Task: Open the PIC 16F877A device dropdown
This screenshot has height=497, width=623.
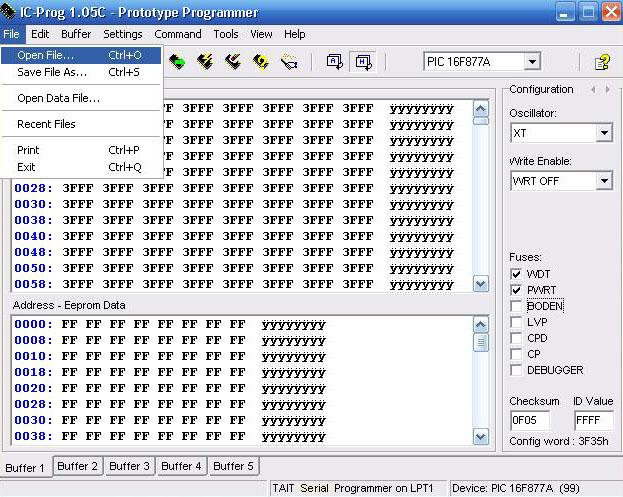Action: pyautogui.click(x=532, y=62)
